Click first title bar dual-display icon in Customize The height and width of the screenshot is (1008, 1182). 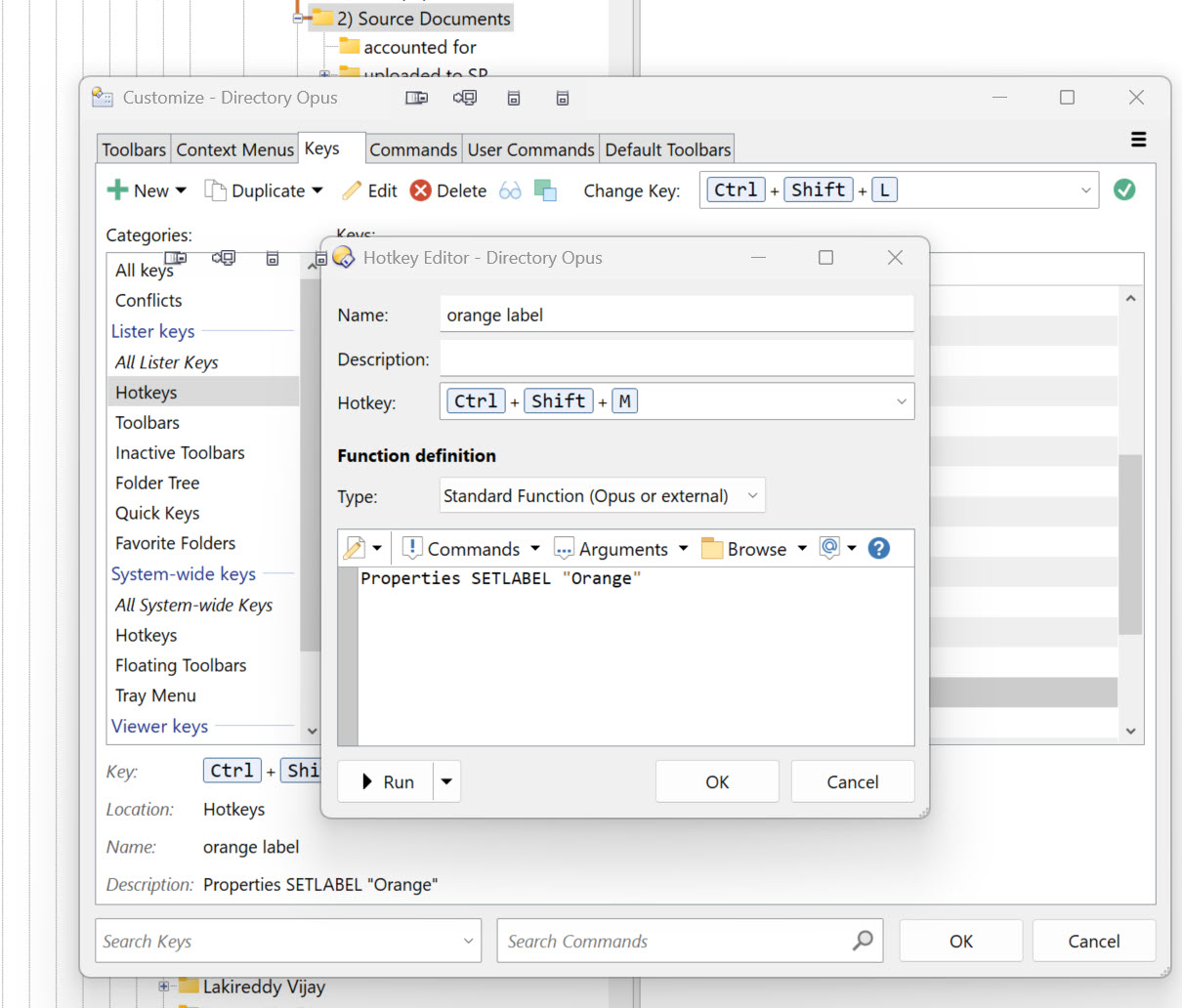pos(416,98)
